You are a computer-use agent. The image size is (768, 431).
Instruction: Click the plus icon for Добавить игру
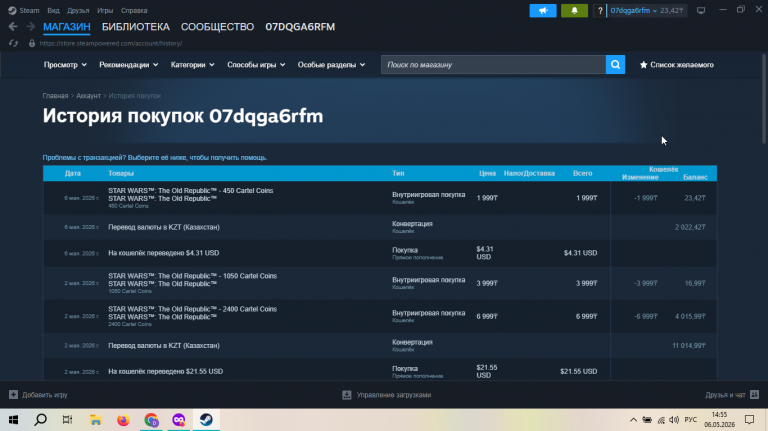click(x=13, y=395)
